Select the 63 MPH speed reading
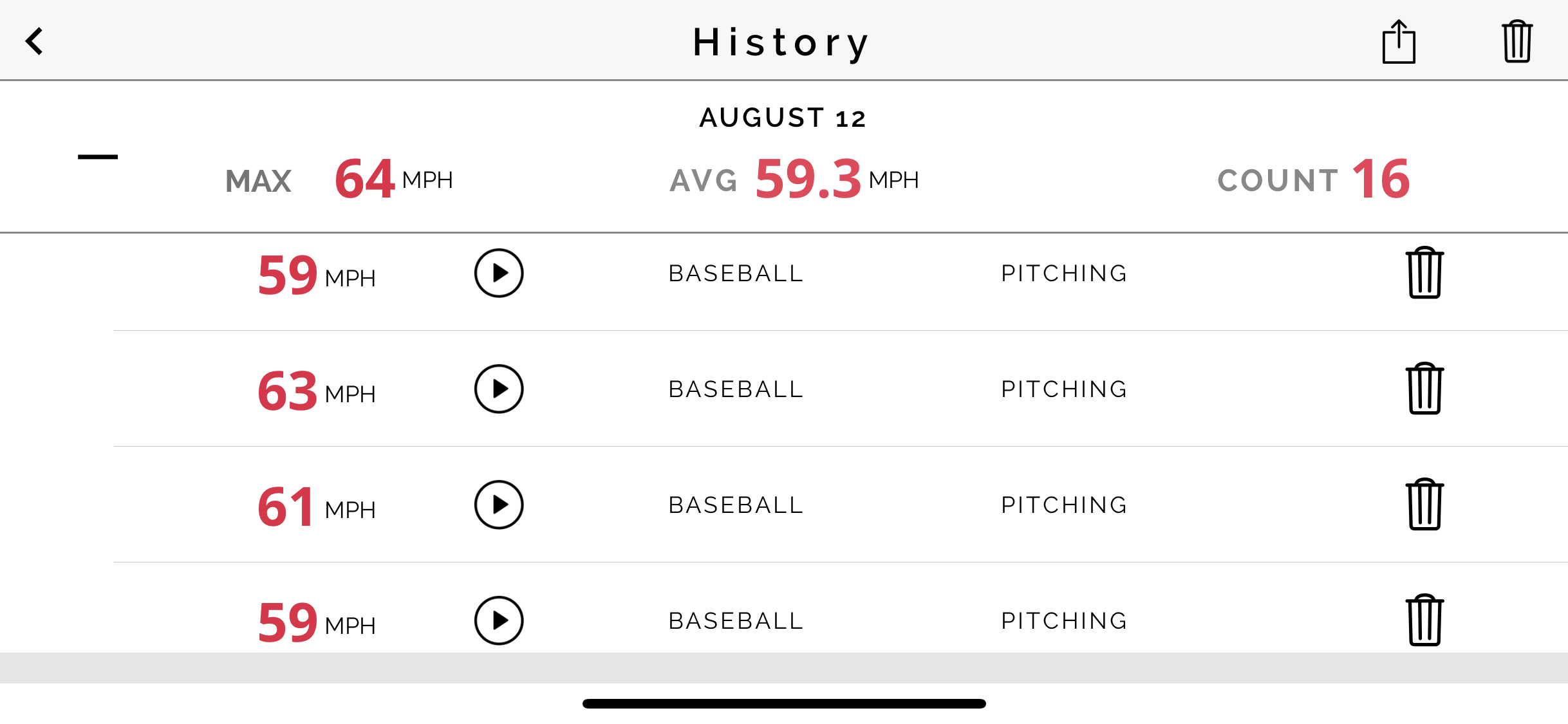 317,391
